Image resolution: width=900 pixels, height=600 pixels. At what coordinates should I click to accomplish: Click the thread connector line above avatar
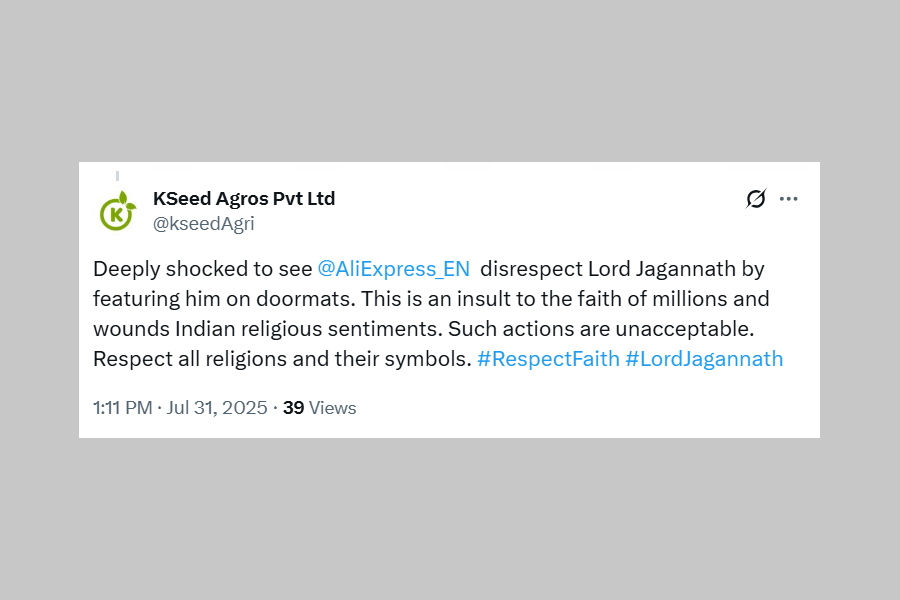click(x=117, y=176)
